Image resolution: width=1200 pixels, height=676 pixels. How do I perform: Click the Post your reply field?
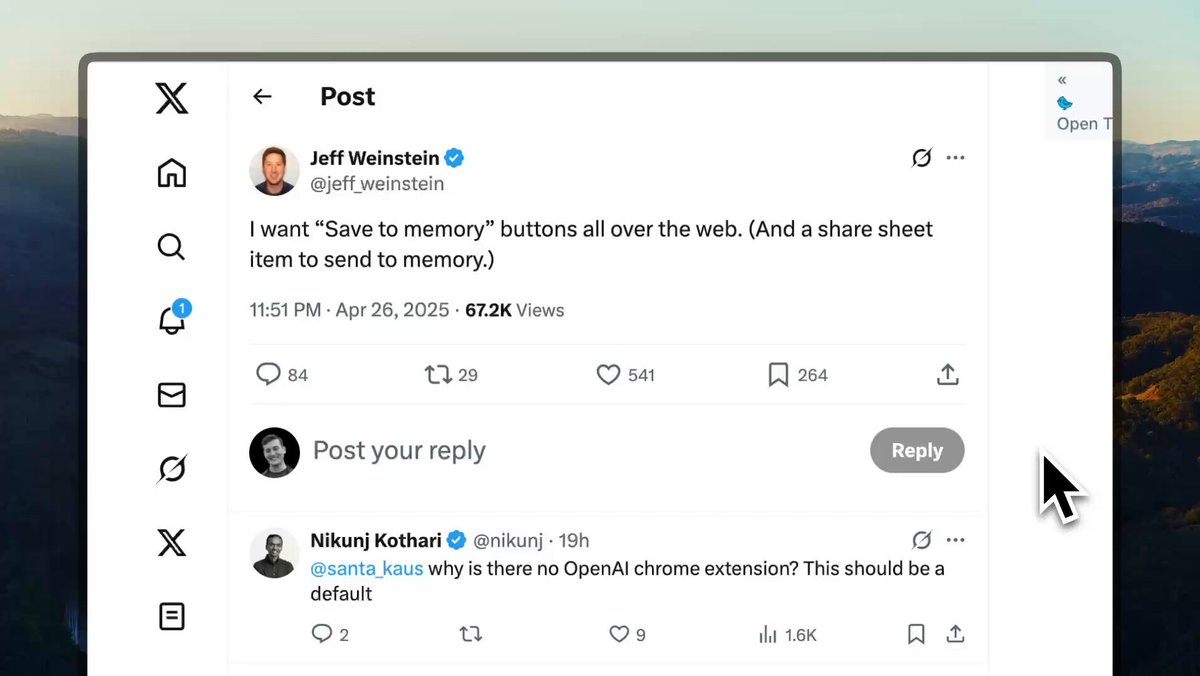pos(580,450)
